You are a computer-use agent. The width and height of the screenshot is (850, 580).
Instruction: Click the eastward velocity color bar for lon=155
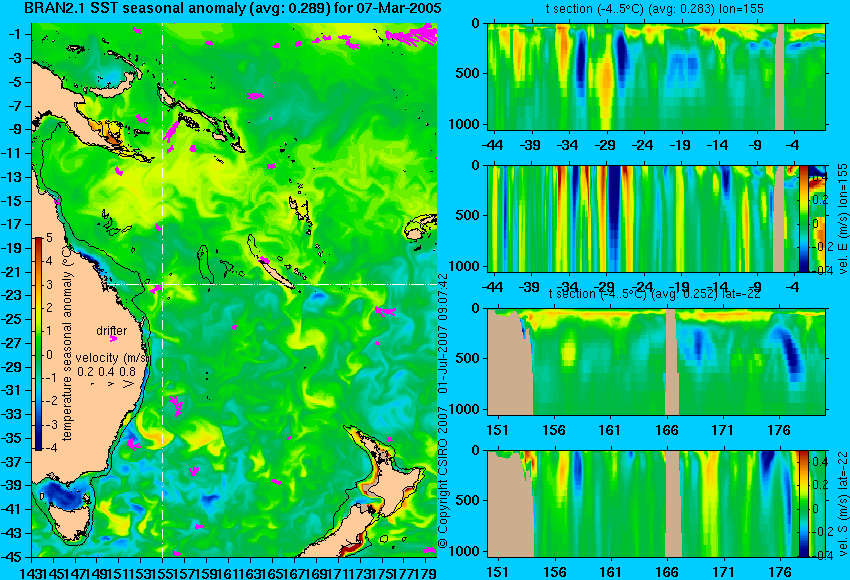(804, 218)
